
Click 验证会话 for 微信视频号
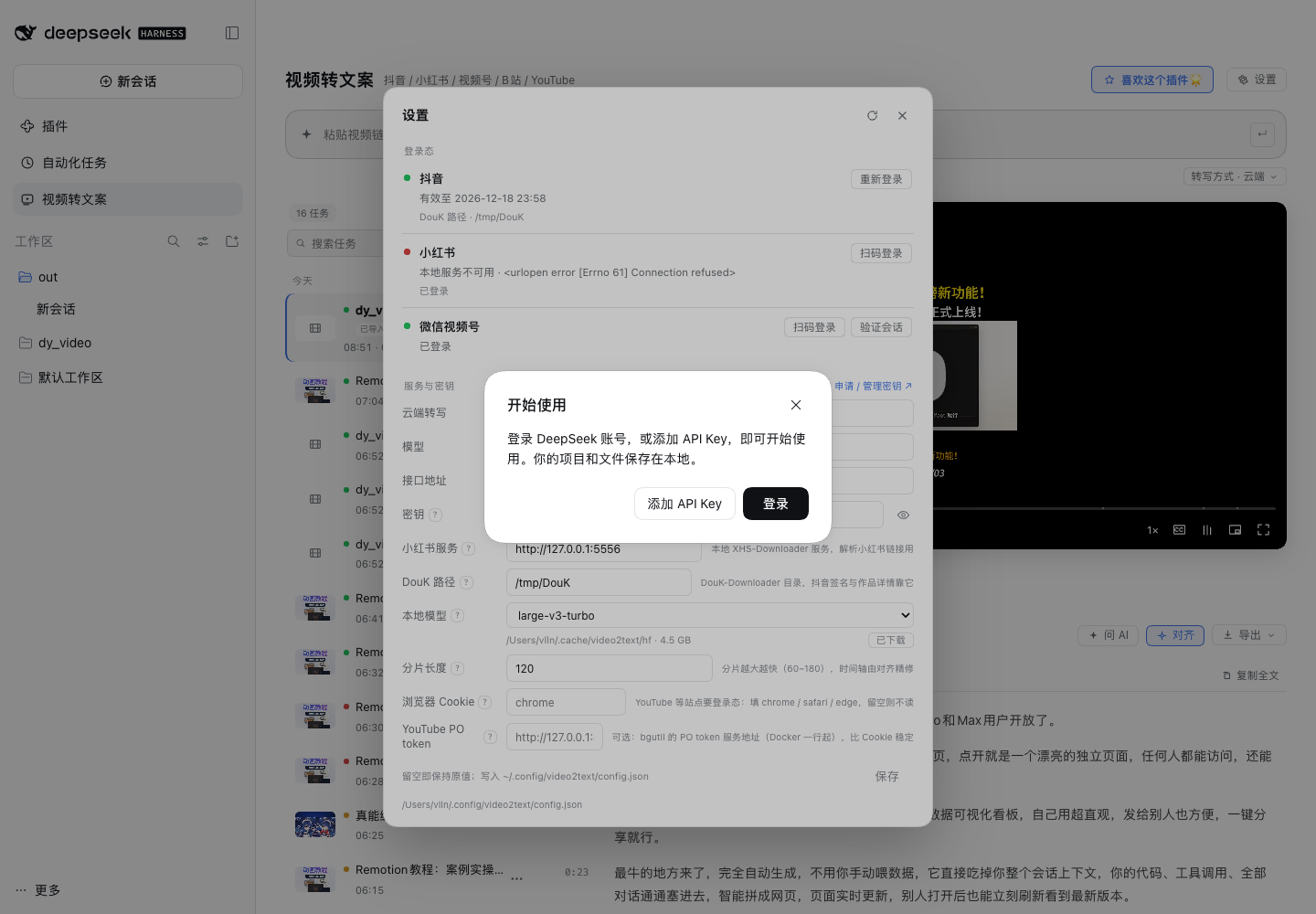tap(881, 327)
